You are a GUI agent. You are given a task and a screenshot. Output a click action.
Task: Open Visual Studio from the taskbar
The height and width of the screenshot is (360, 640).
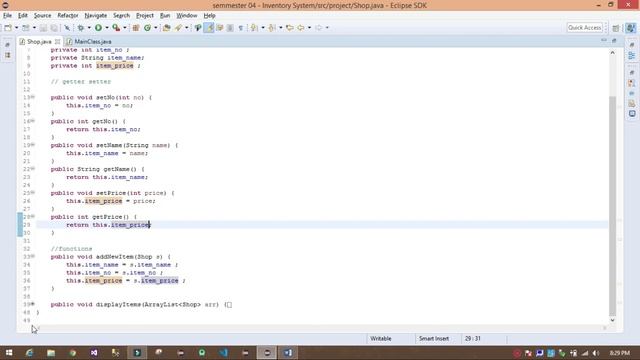point(94,353)
